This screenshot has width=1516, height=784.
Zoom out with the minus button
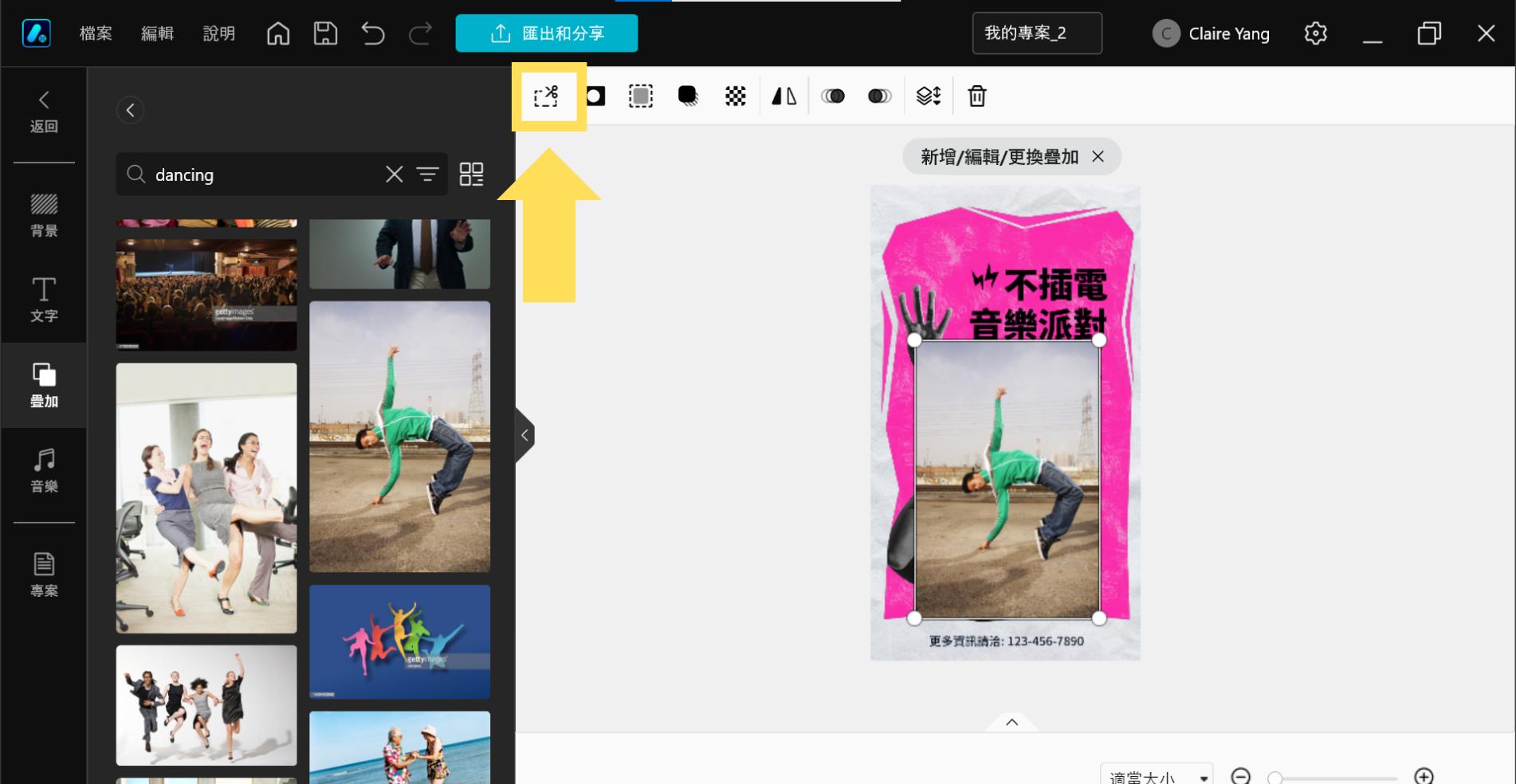pyautogui.click(x=1240, y=776)
